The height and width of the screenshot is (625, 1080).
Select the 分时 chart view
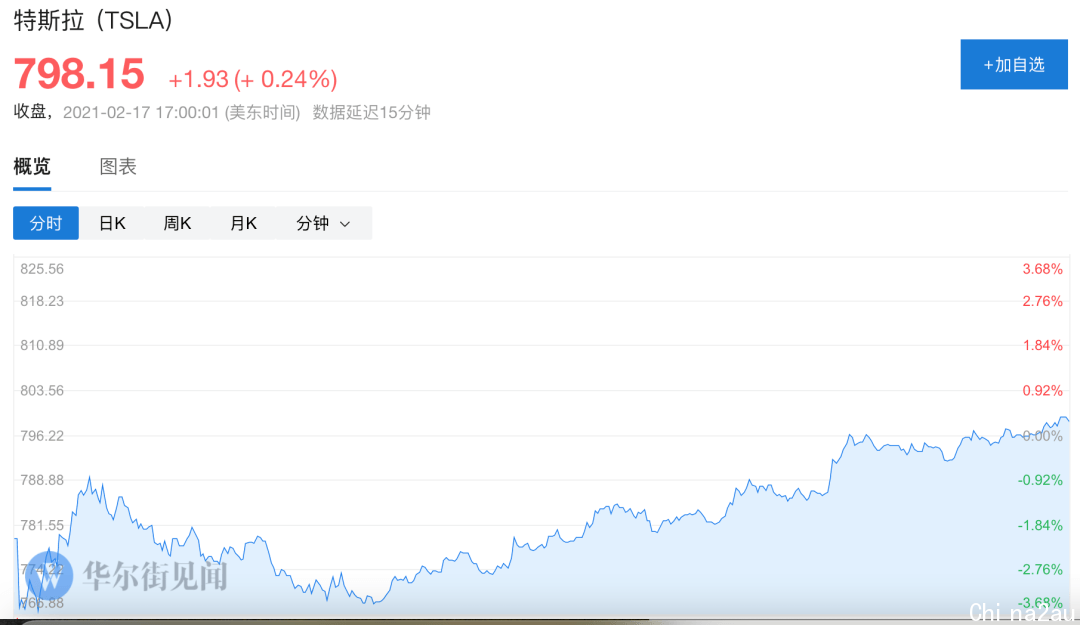46,223
